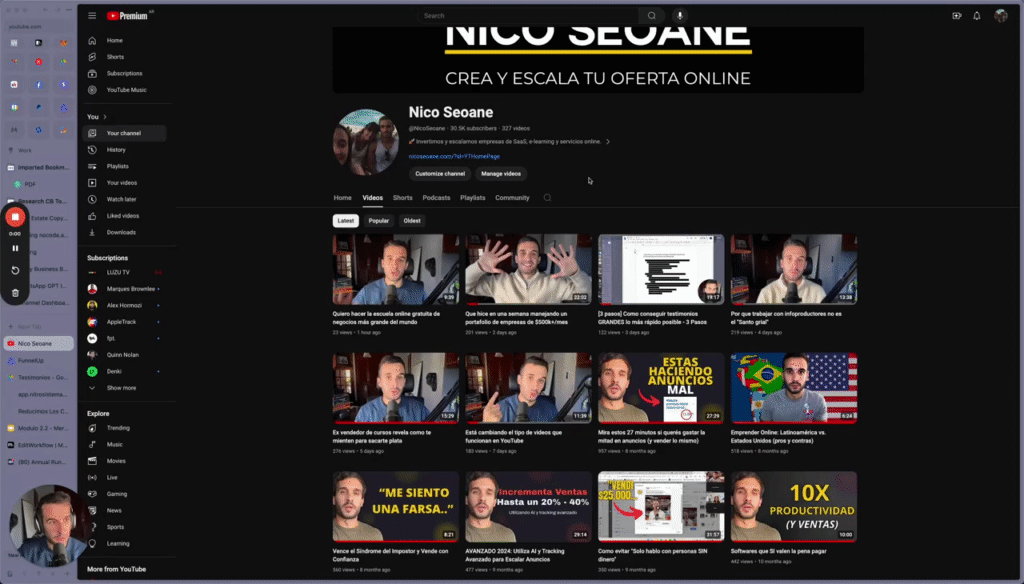The height and width of the screenshot is (584, 1024).
Task: Open the Quinn Nolan subscription
Action: [x=125, y=355]
